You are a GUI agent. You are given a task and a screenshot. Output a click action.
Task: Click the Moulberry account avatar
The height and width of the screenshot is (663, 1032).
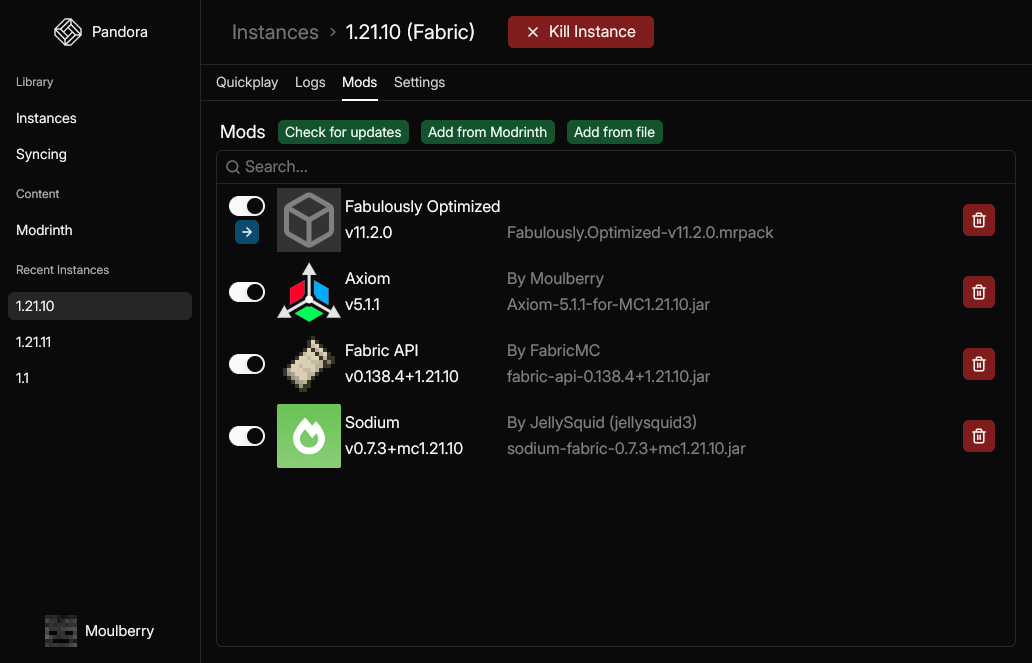(61, 631)
